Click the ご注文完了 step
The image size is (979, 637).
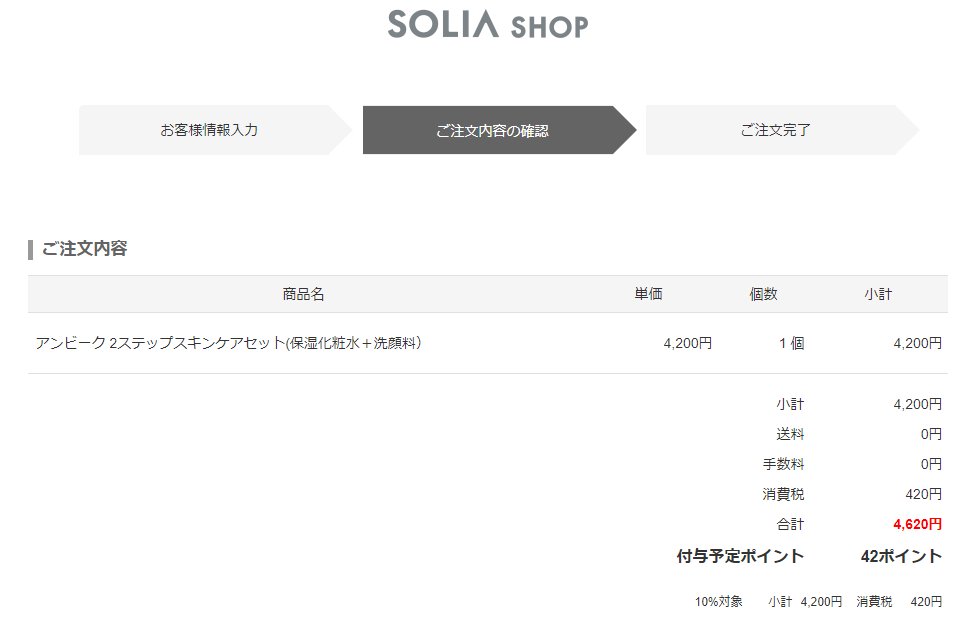(775, 130)
